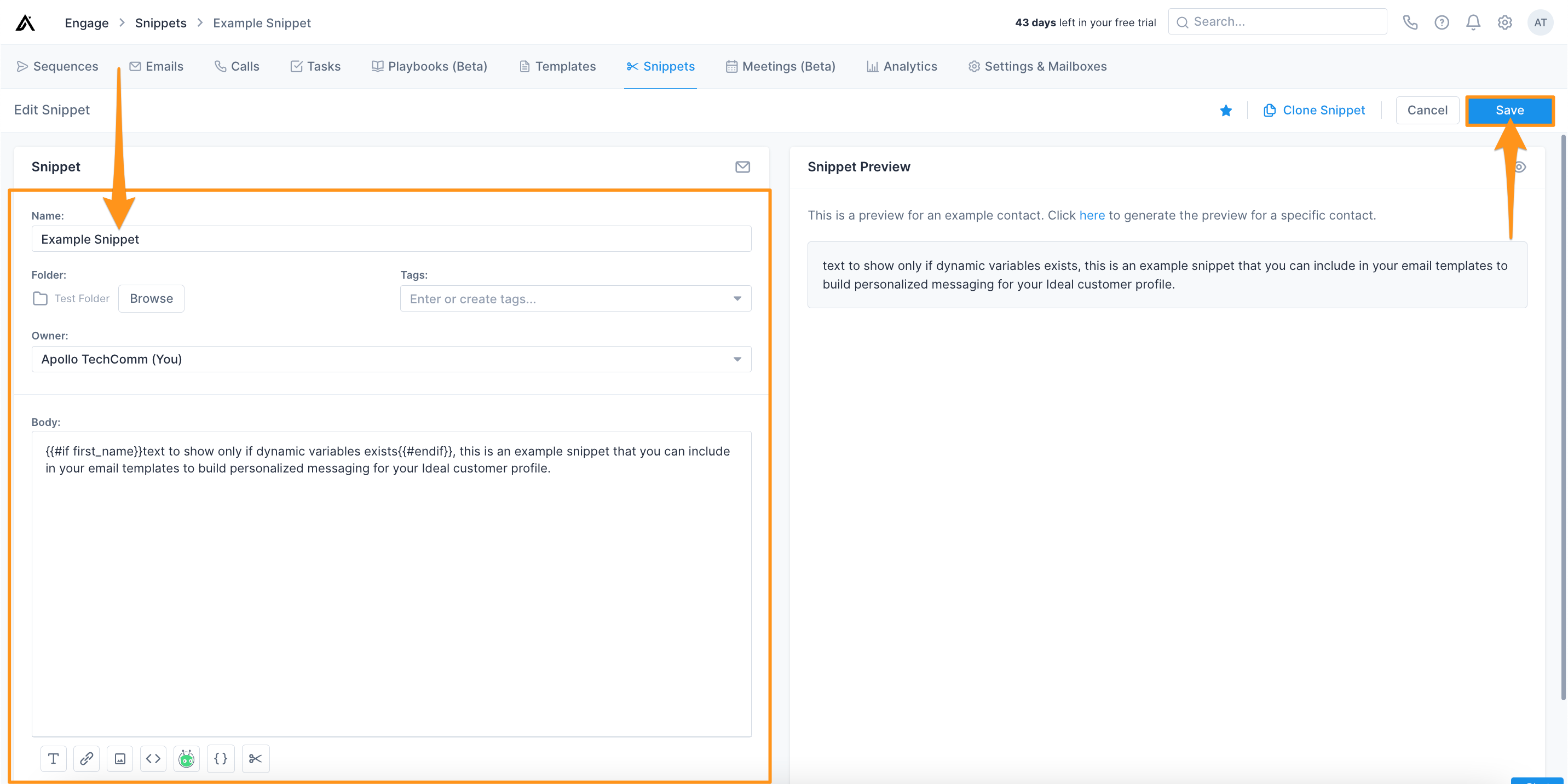Click the Cancel button

(1427, 110)
